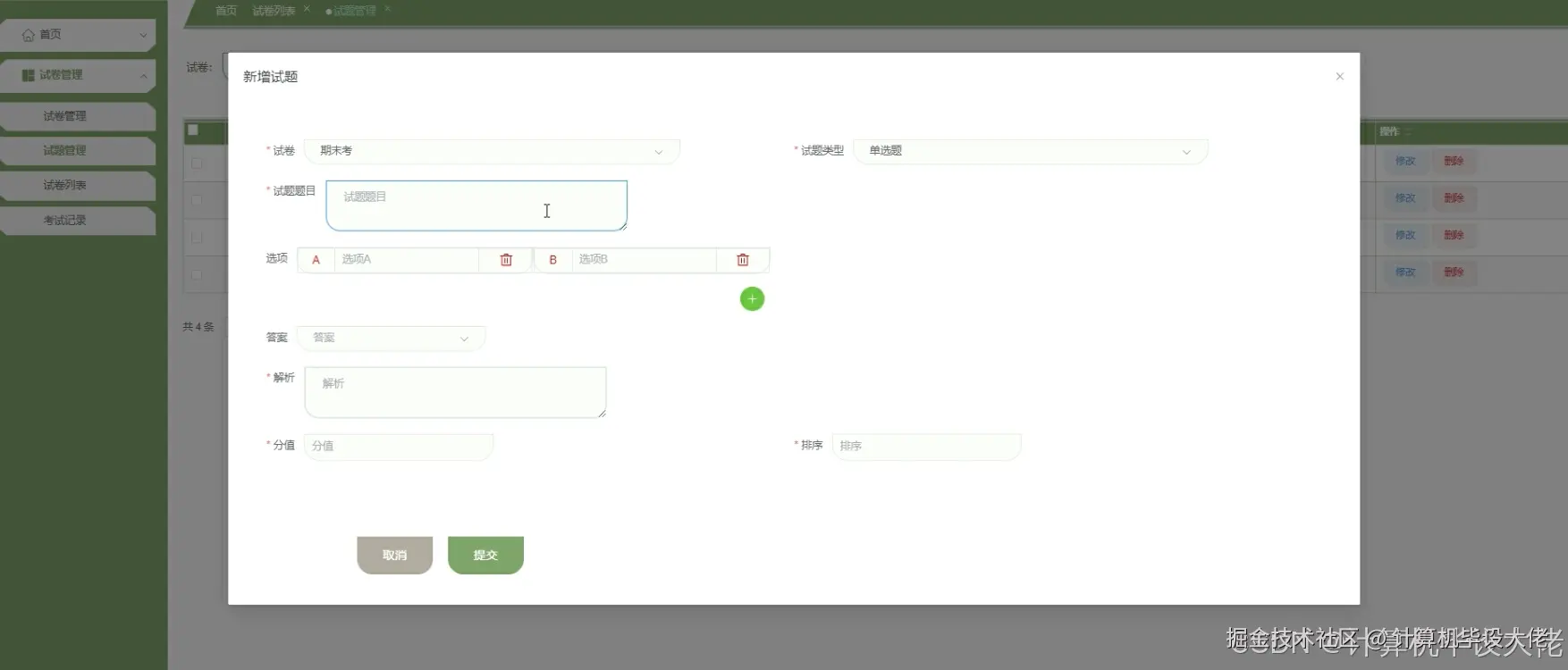Click the 分值 score input field
The height and width of the screenshot is (670, 1568).
point(399,446)
